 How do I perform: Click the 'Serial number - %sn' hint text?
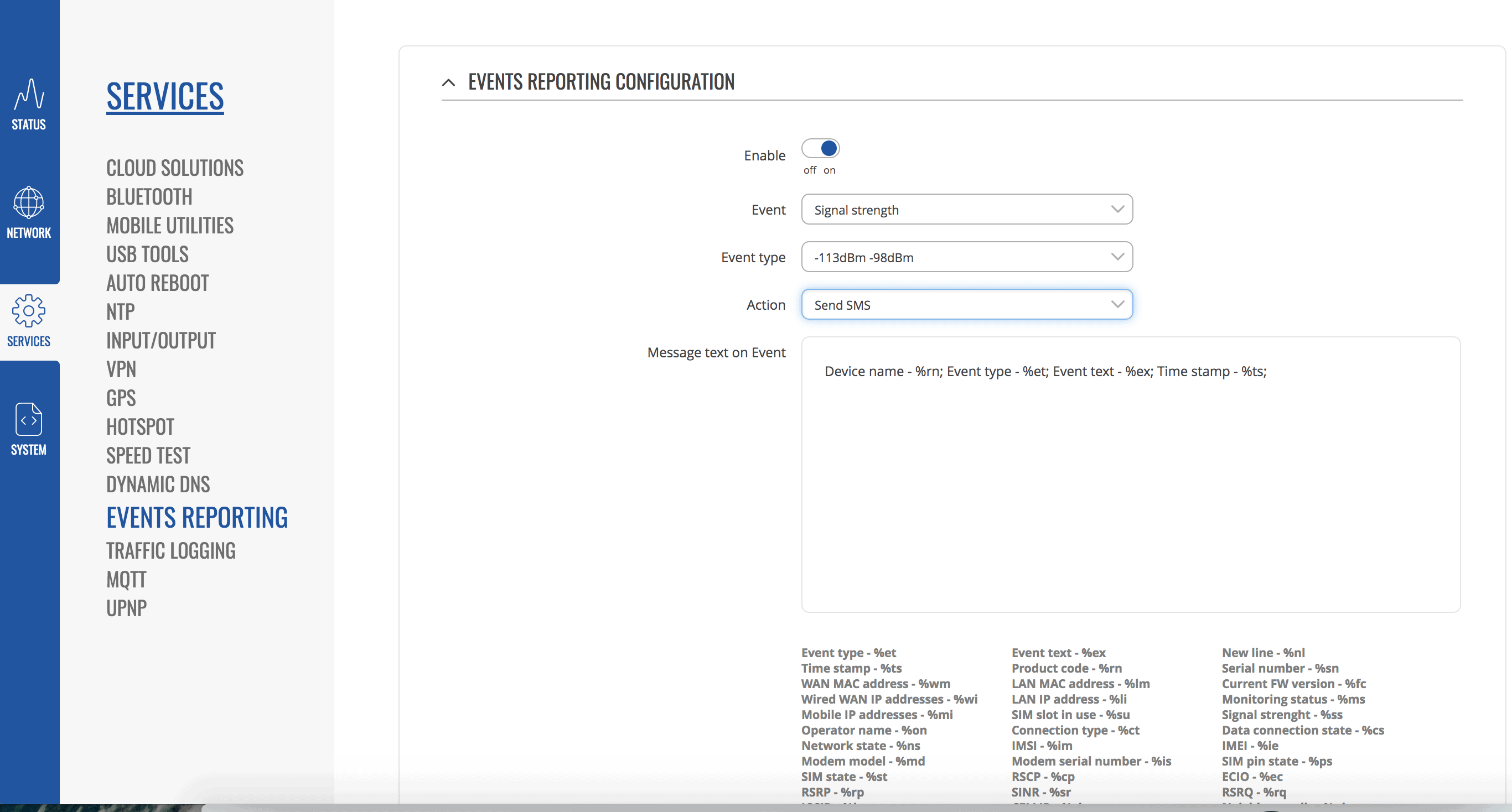click(x=1280, y=668)
